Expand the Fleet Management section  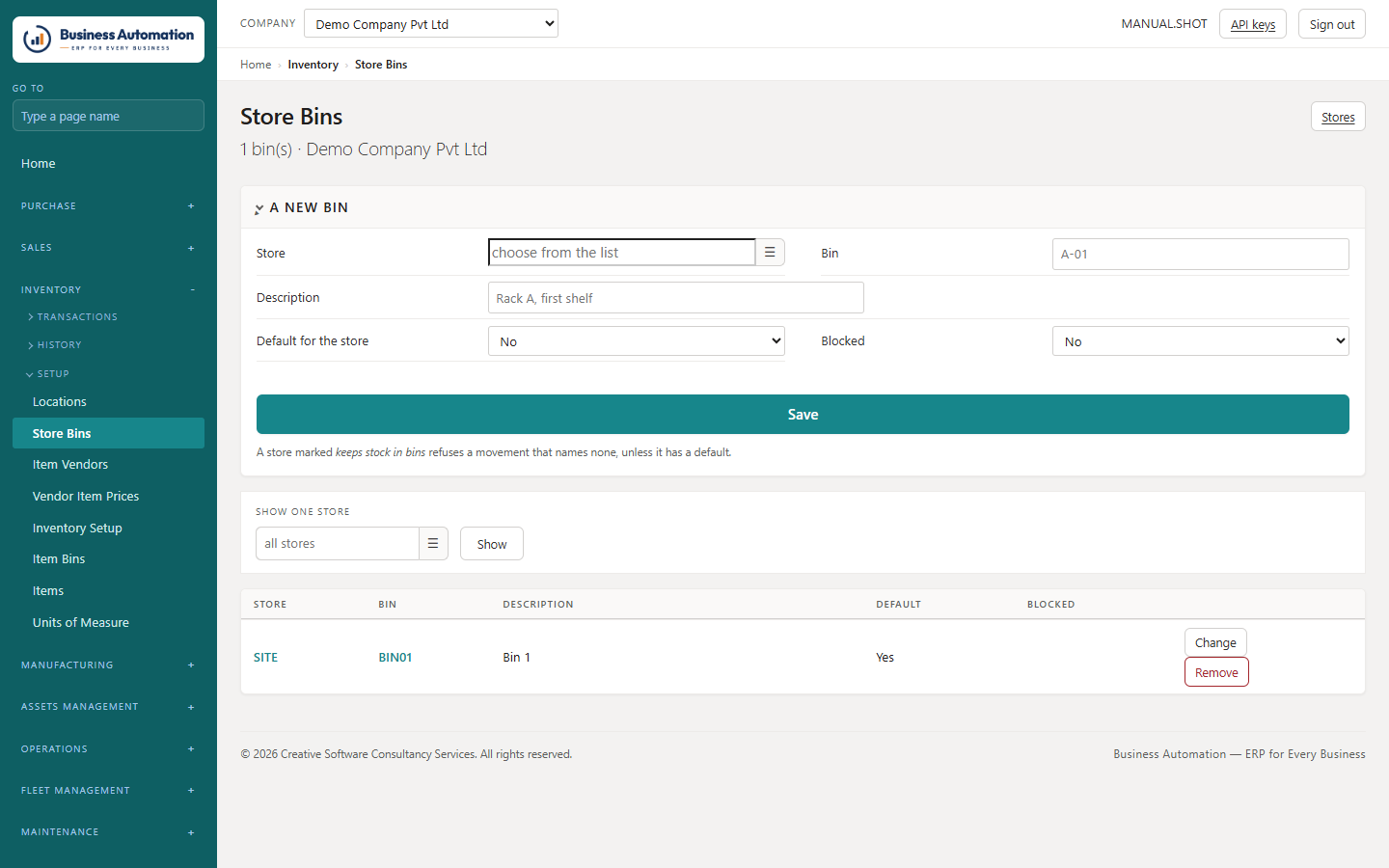click(x=108, y=791)
